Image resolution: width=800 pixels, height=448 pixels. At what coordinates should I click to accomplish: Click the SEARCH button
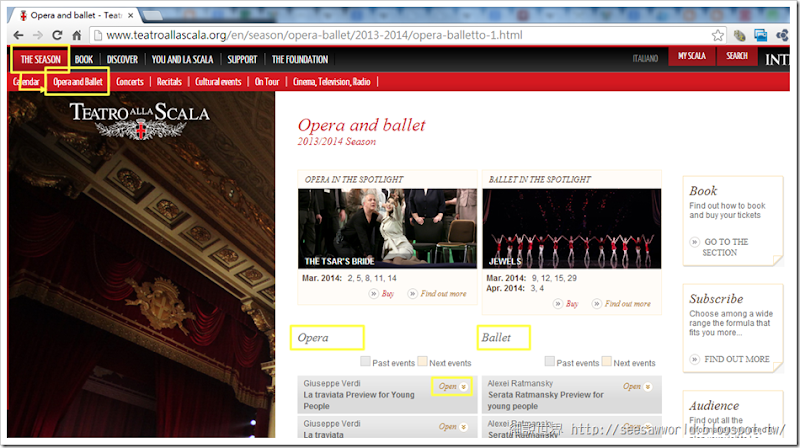pos(737,56)
